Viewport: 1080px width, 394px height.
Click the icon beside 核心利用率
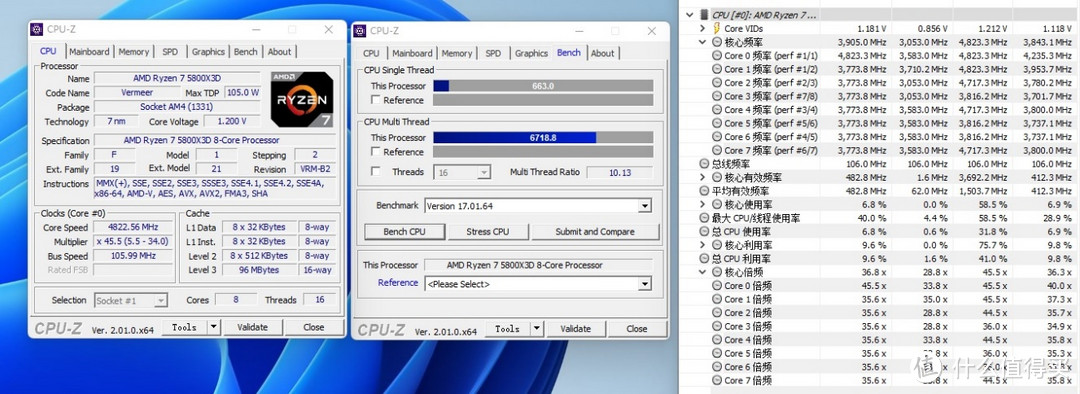716,245
